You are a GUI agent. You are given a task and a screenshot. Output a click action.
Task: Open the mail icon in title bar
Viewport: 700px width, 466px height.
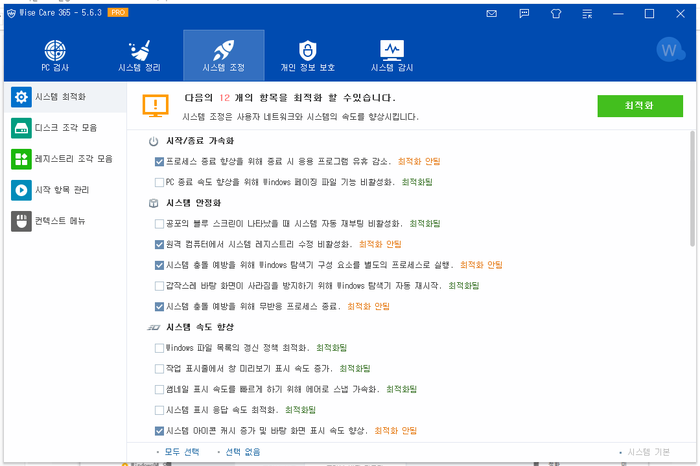pos(492,13)
